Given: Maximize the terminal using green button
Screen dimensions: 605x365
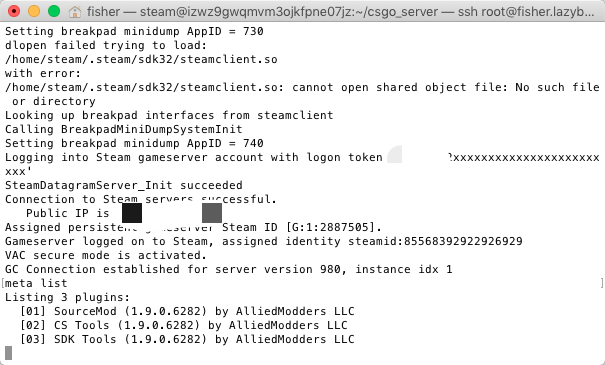Looking at the screenshot, I should (54, 12).
